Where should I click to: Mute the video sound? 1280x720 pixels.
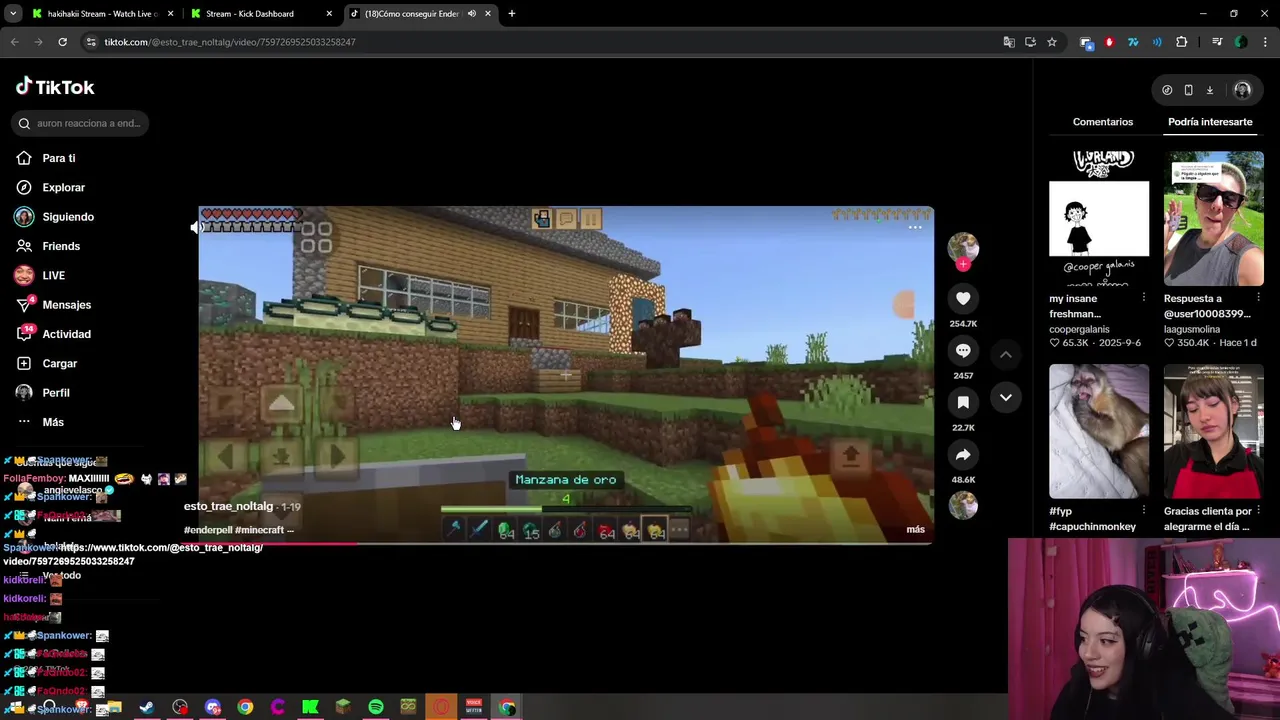[x=197, y=227]
